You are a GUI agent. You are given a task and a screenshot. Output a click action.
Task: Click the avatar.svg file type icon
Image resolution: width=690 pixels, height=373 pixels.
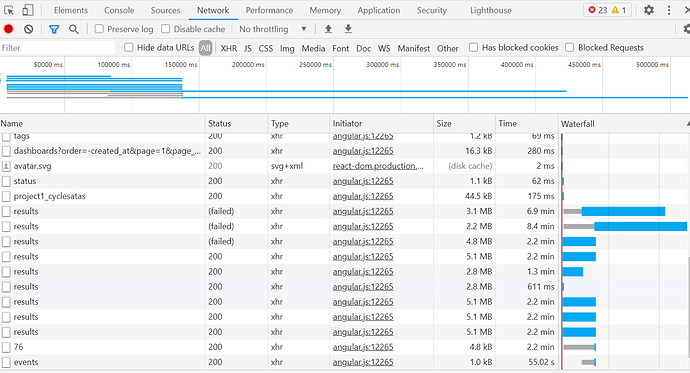[6, 166]
